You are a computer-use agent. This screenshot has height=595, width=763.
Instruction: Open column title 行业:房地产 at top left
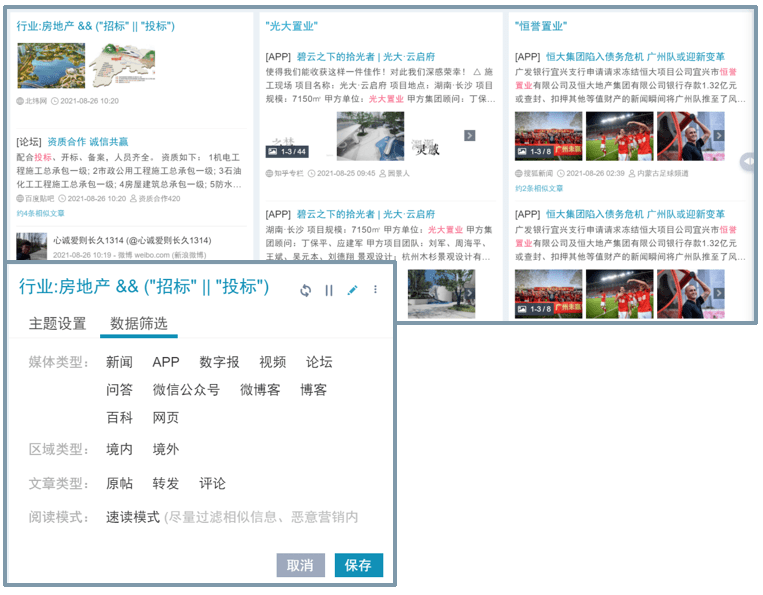(x=95, y=26)
